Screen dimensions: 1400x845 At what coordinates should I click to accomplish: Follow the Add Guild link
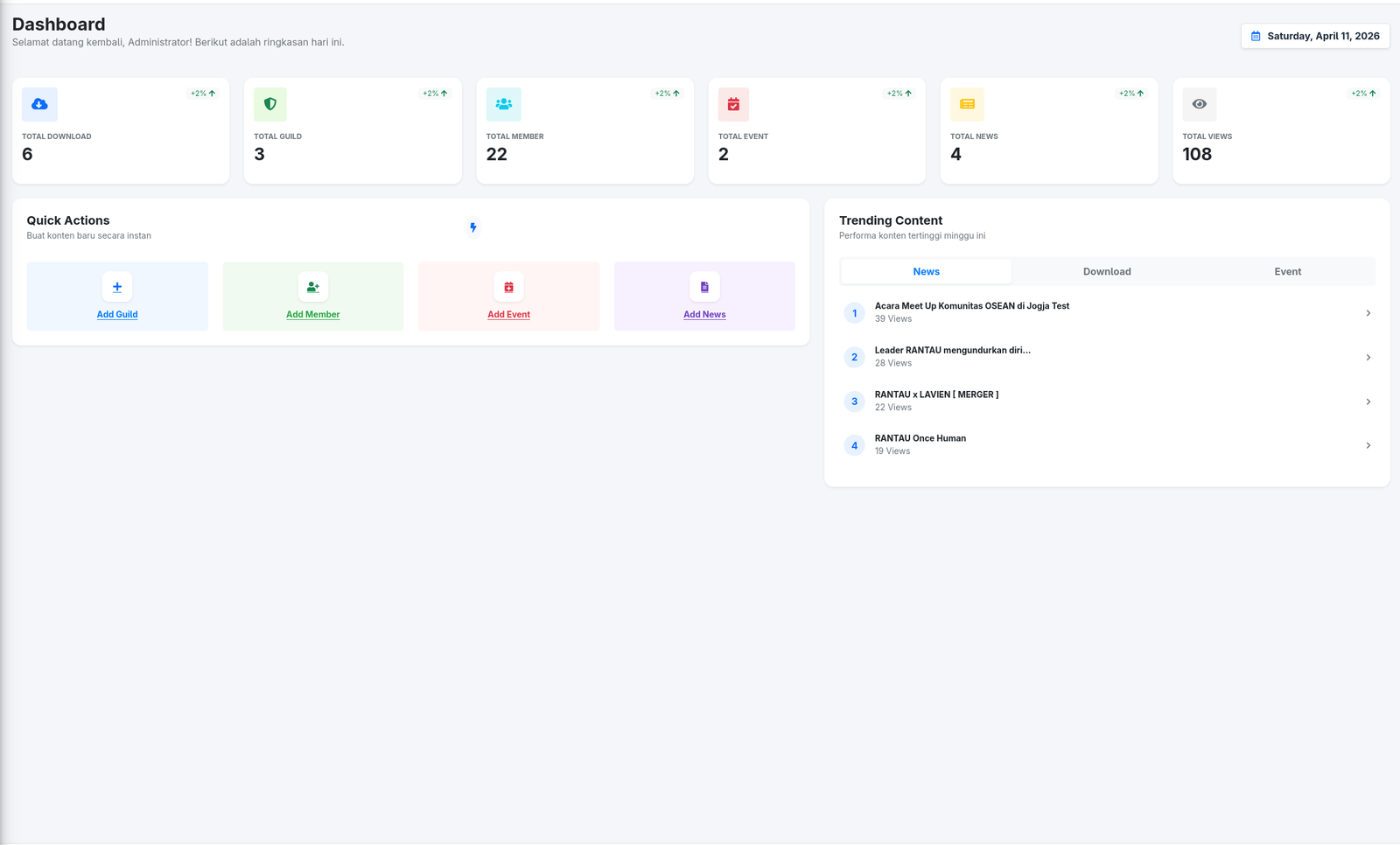tap(117, 315)
